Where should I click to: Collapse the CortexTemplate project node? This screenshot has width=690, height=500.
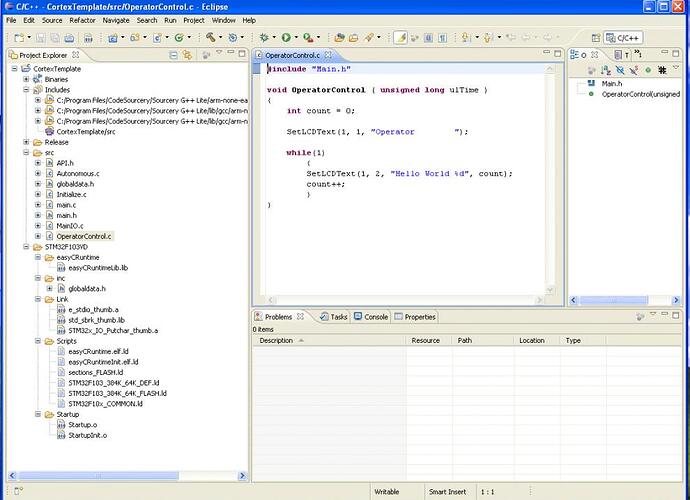15,69
